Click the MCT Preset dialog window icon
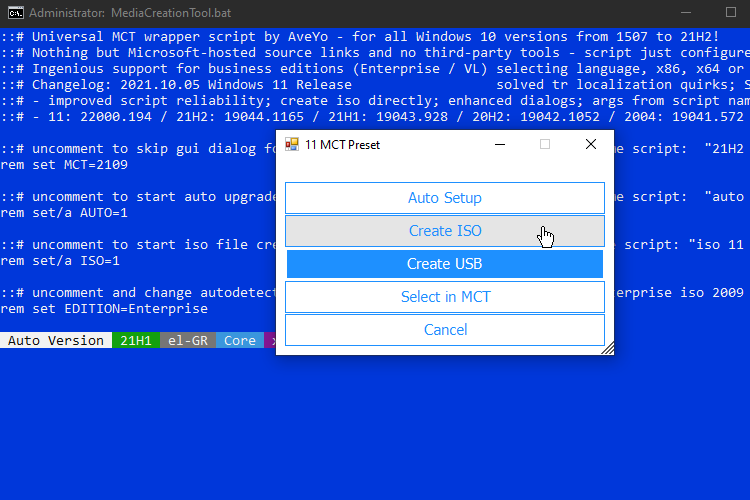Viewport: 750px width, 500px height. pos(292,144)
